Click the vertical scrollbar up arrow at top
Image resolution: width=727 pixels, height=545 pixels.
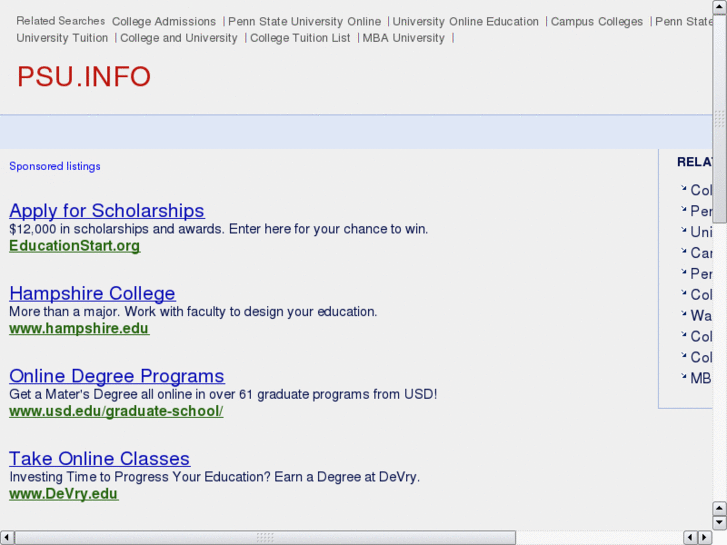[x=720, y=7]
